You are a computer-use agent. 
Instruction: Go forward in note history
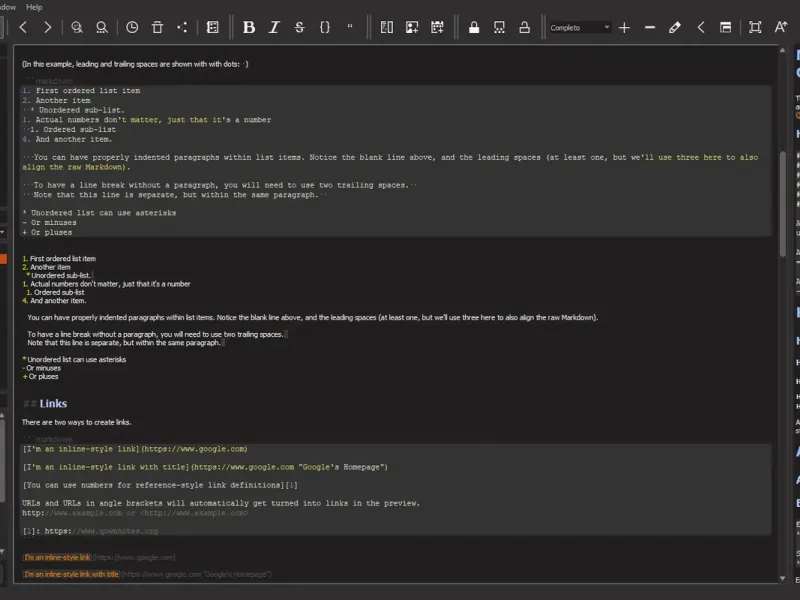(x=47, y=28)
